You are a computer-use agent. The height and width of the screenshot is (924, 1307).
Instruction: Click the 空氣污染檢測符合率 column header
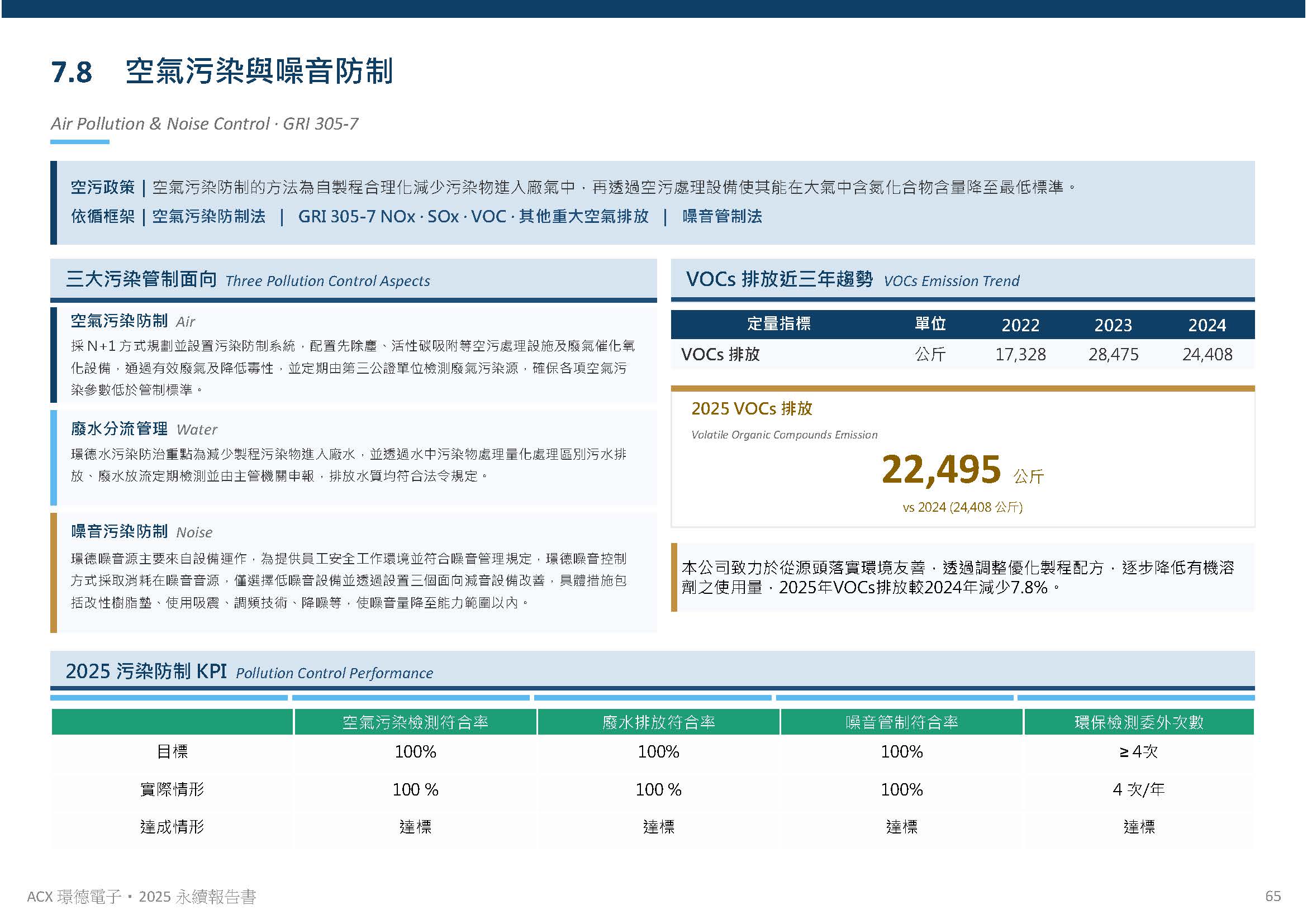click(x=416, y=722)
